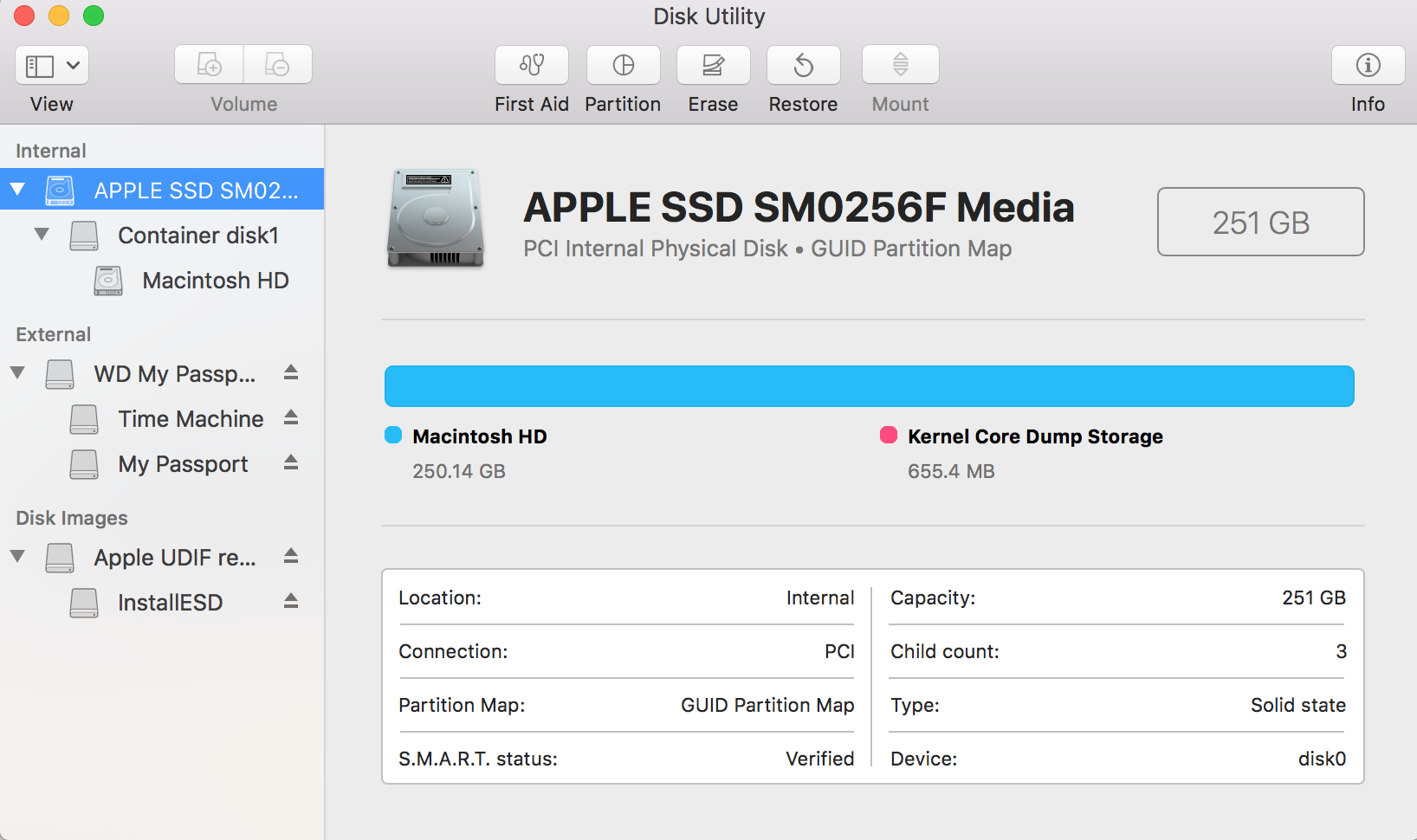The width and height of the screenshot is (1417, 840).
Task: Select the InstallESD volume
Action: click(162, 603)
